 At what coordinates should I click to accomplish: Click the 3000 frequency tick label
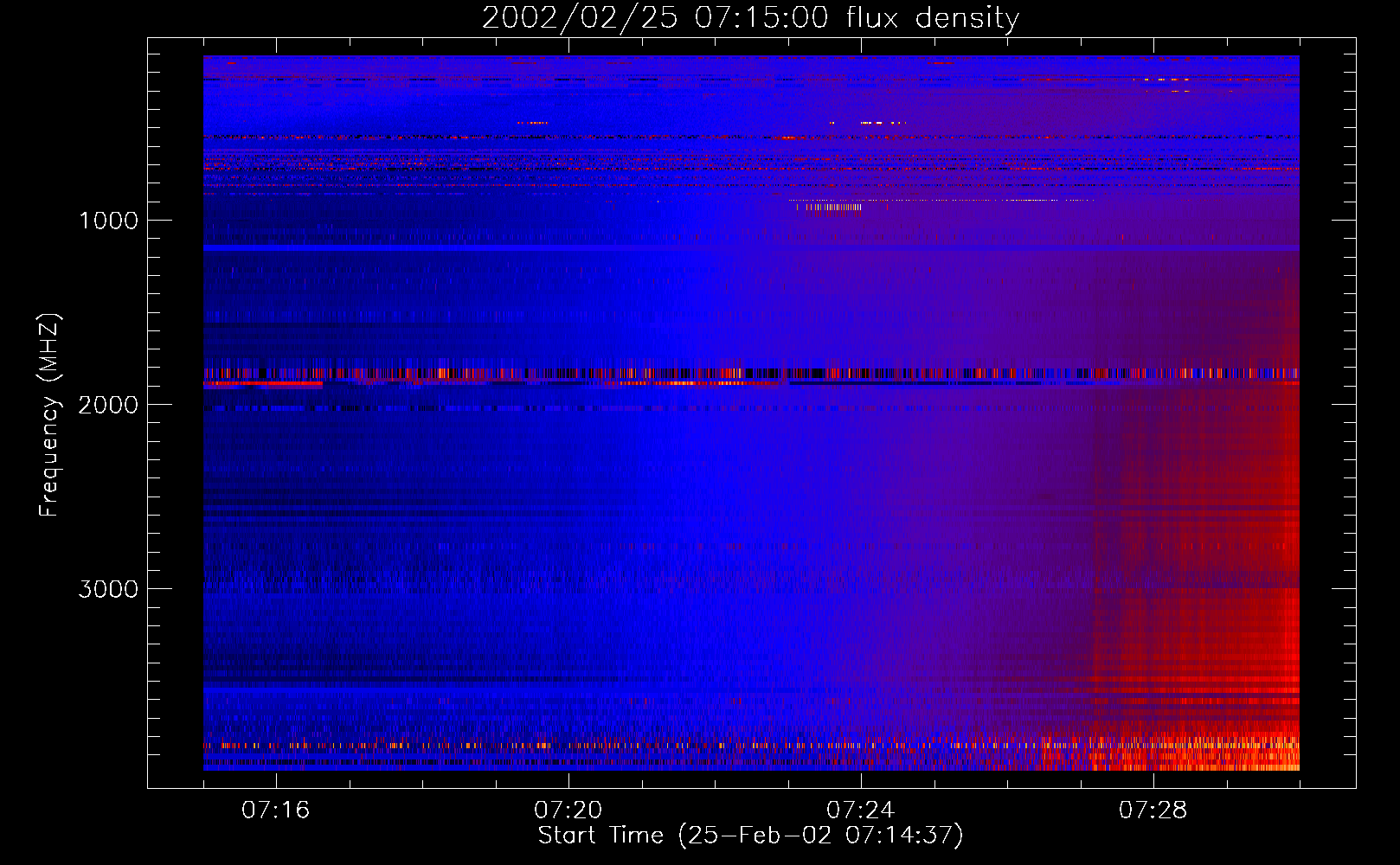(x=108, y=589)
